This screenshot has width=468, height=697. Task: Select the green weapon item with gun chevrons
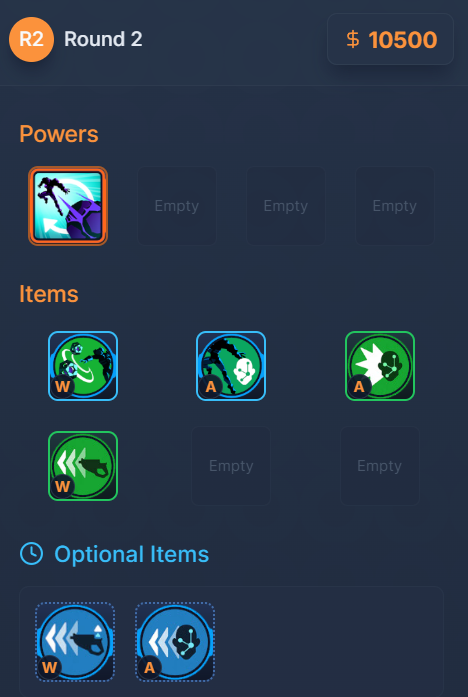point(83,466)
